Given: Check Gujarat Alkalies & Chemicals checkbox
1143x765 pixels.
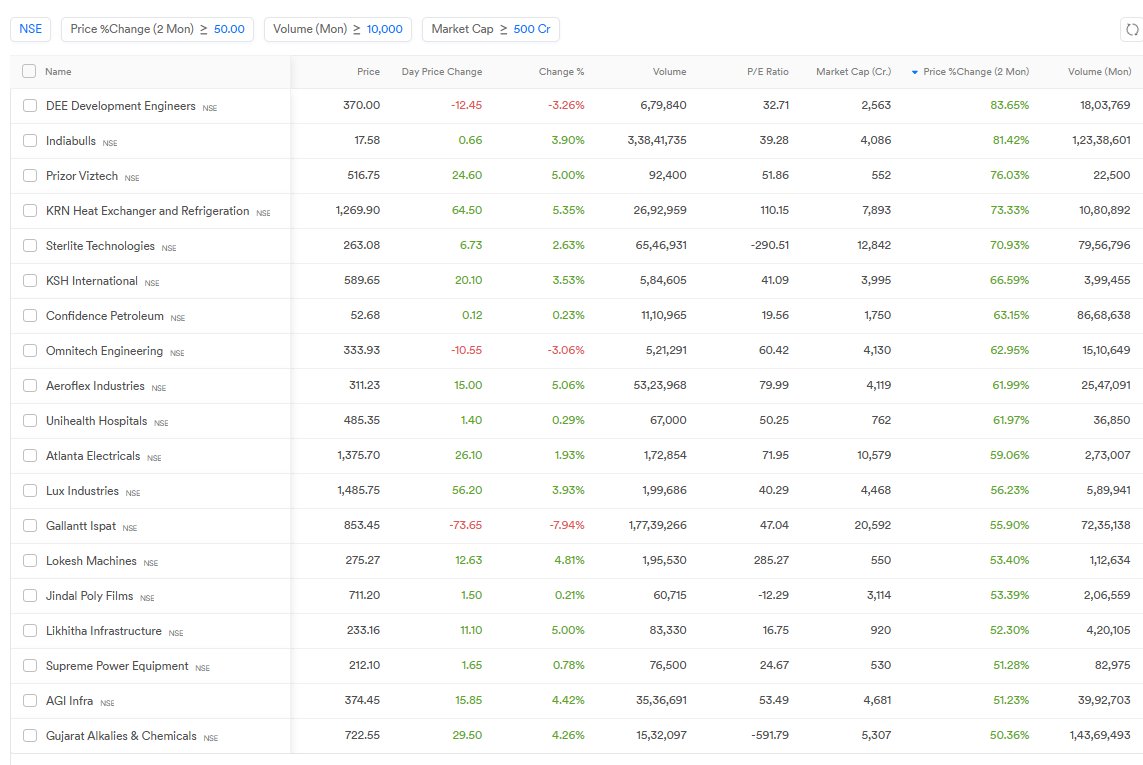Looking at the screenshot, I should point(30,736).
